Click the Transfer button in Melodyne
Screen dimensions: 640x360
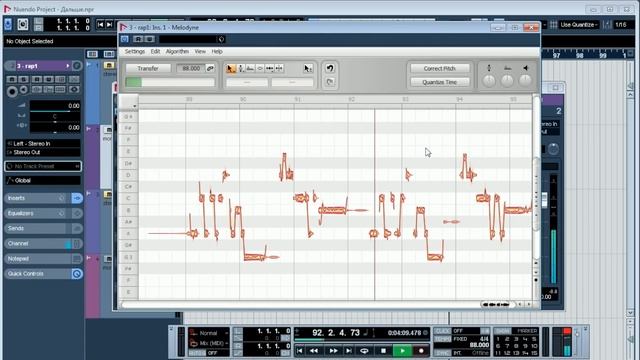coord(148,68)
